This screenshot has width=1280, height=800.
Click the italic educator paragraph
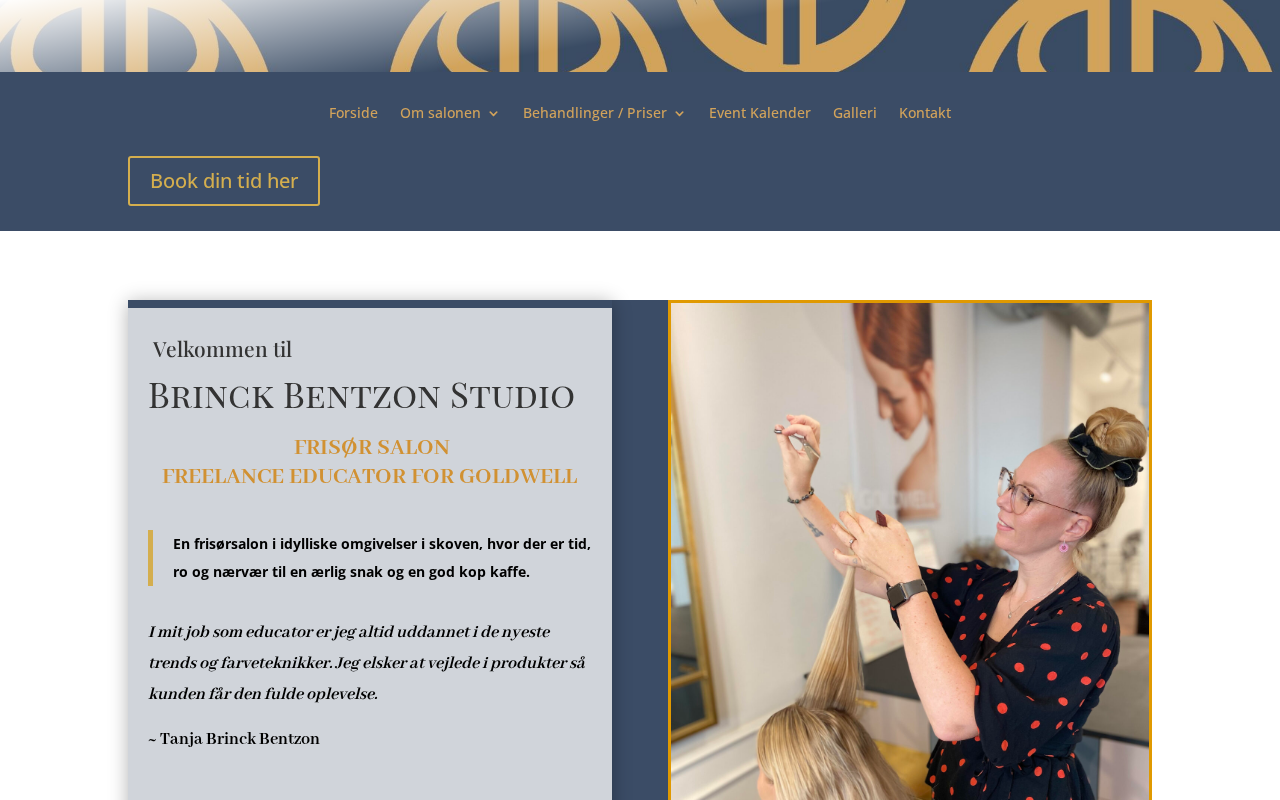pyautogui.click(x=367, y=663)
